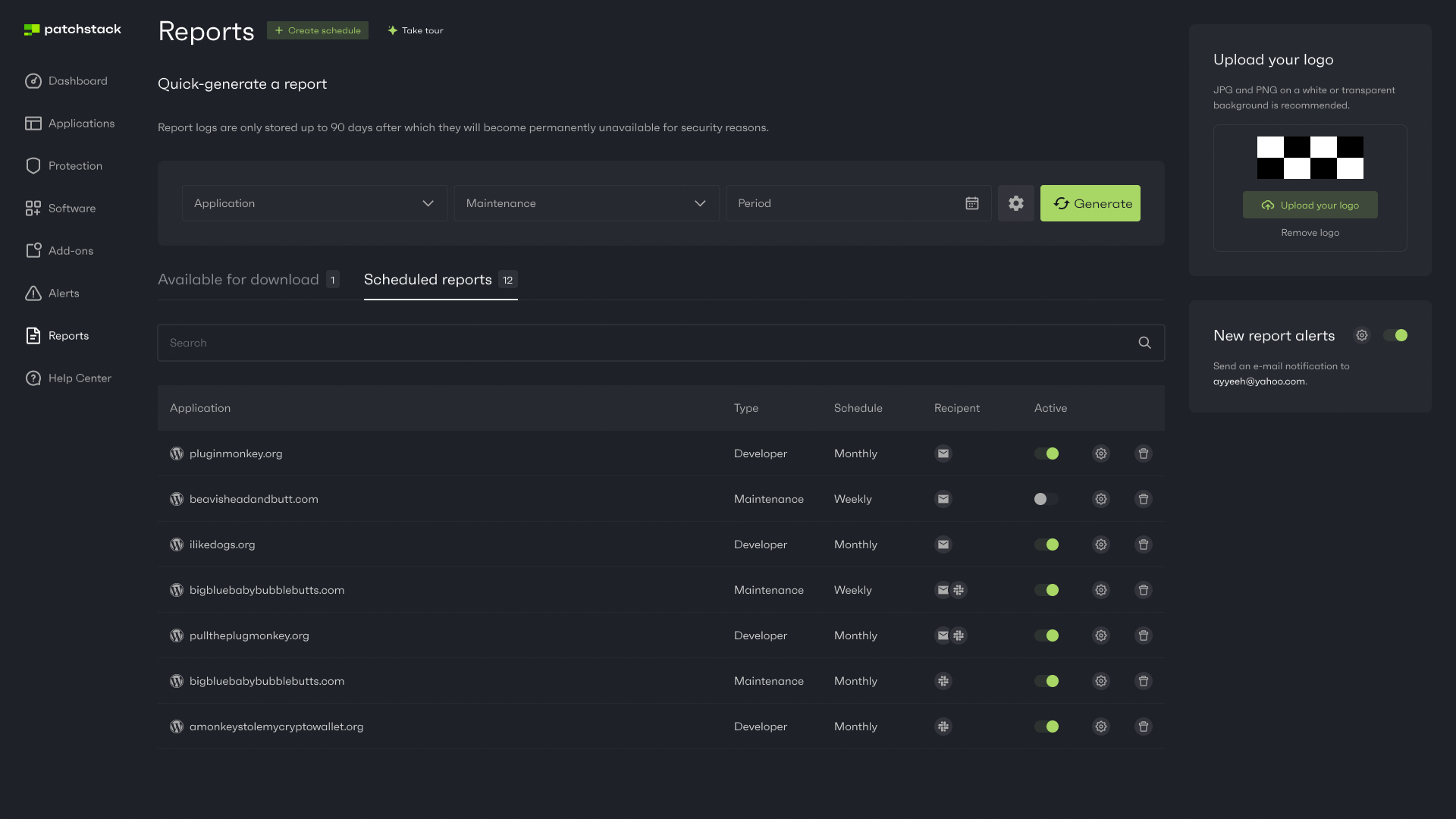Image resolution: width=1456 pixels, height=819 pixels.
Task: Click the search magnifier icon
Action: [x=1144, y=343]
